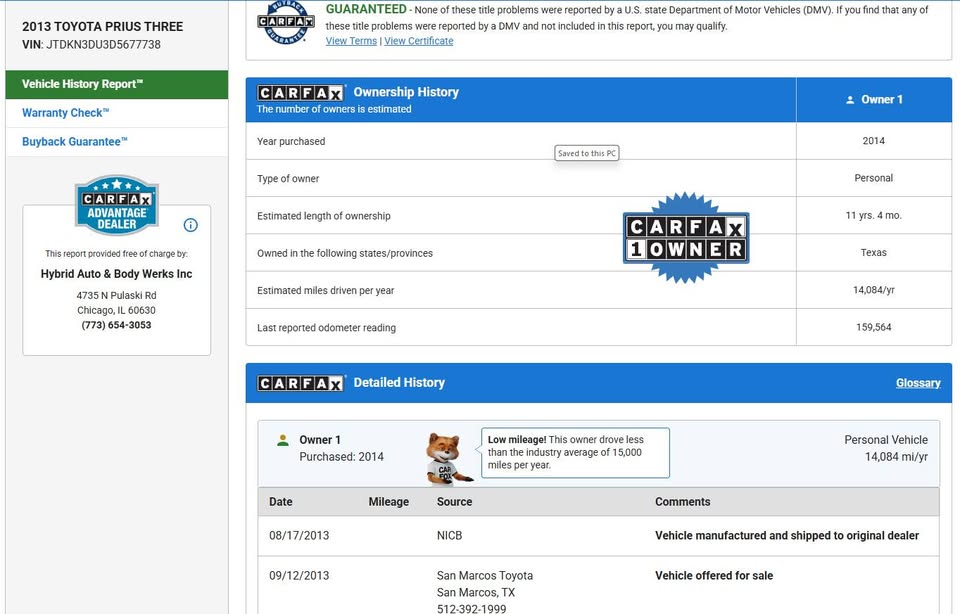The height and width of the screenshot is (614, 960).
Task: Click the Owner 1 person icon in header
Action: click(850, 100)
